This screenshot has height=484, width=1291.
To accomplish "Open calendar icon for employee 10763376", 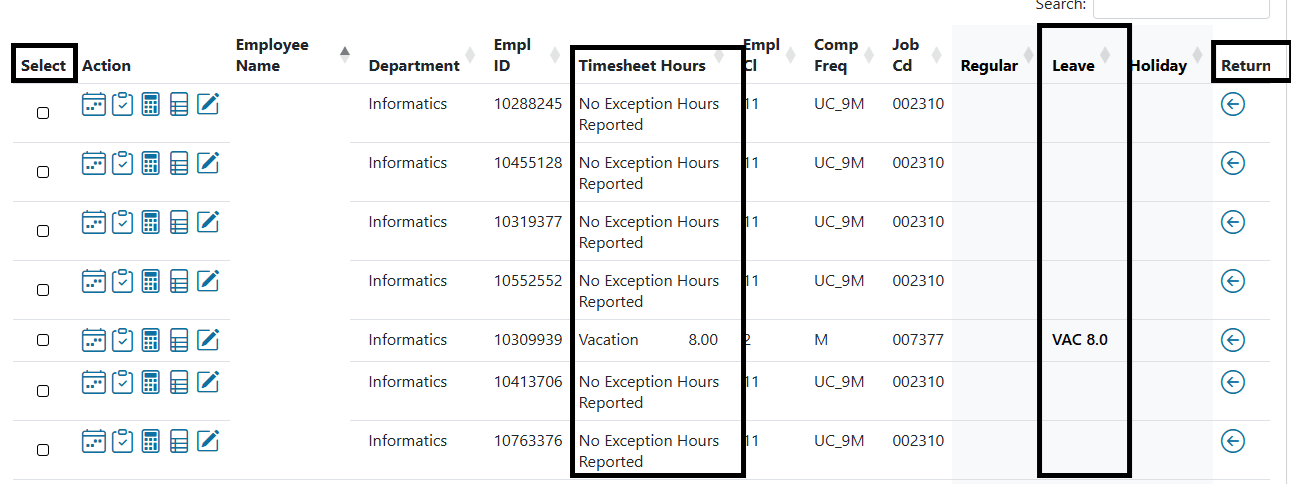I will click(93, 441).
